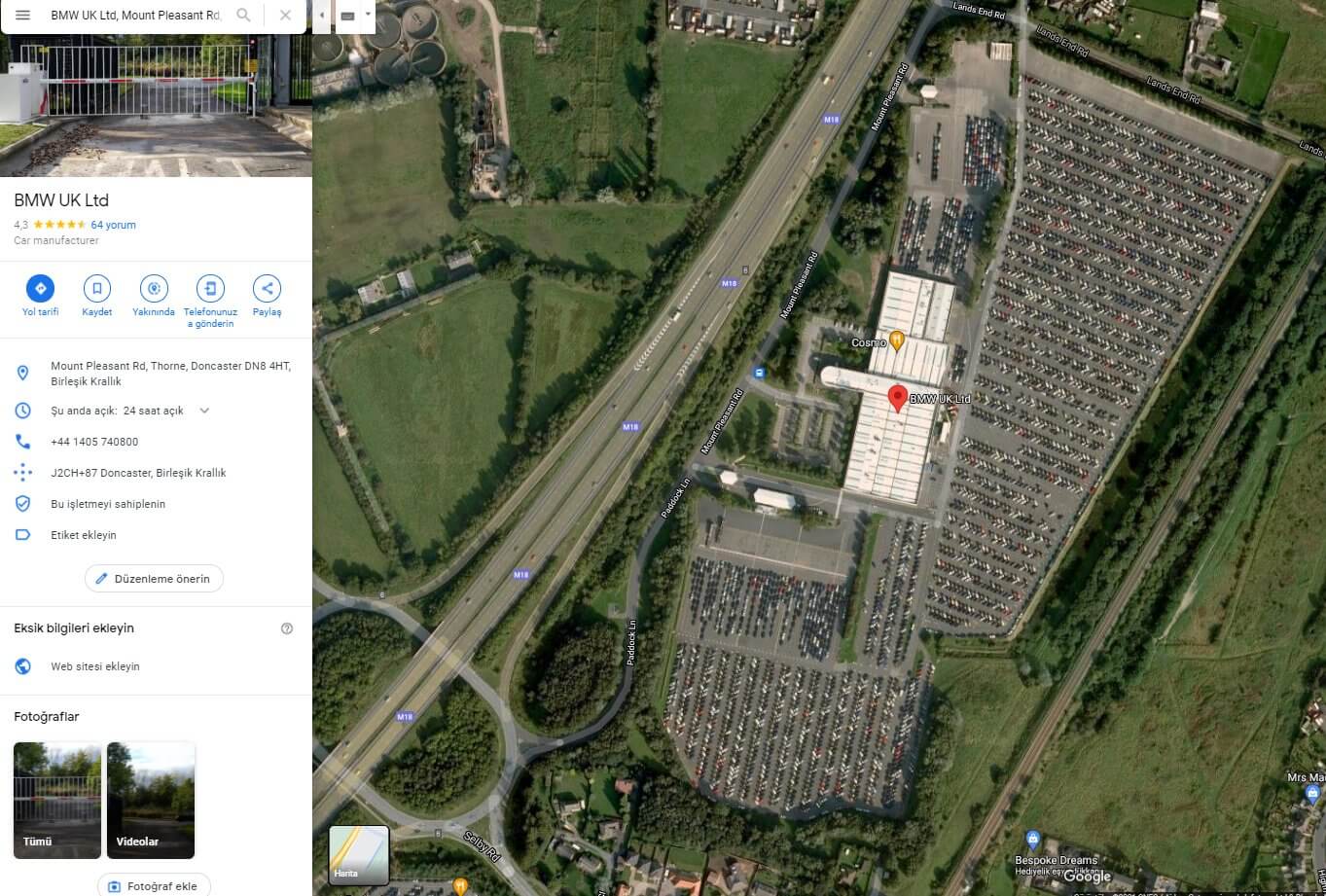Clear the search with the X icon

(285, 15)
